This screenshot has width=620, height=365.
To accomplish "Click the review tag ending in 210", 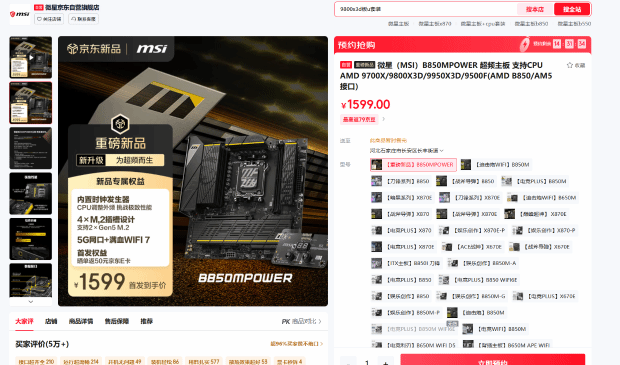I will pyautogui.click(x=36, y=361).
